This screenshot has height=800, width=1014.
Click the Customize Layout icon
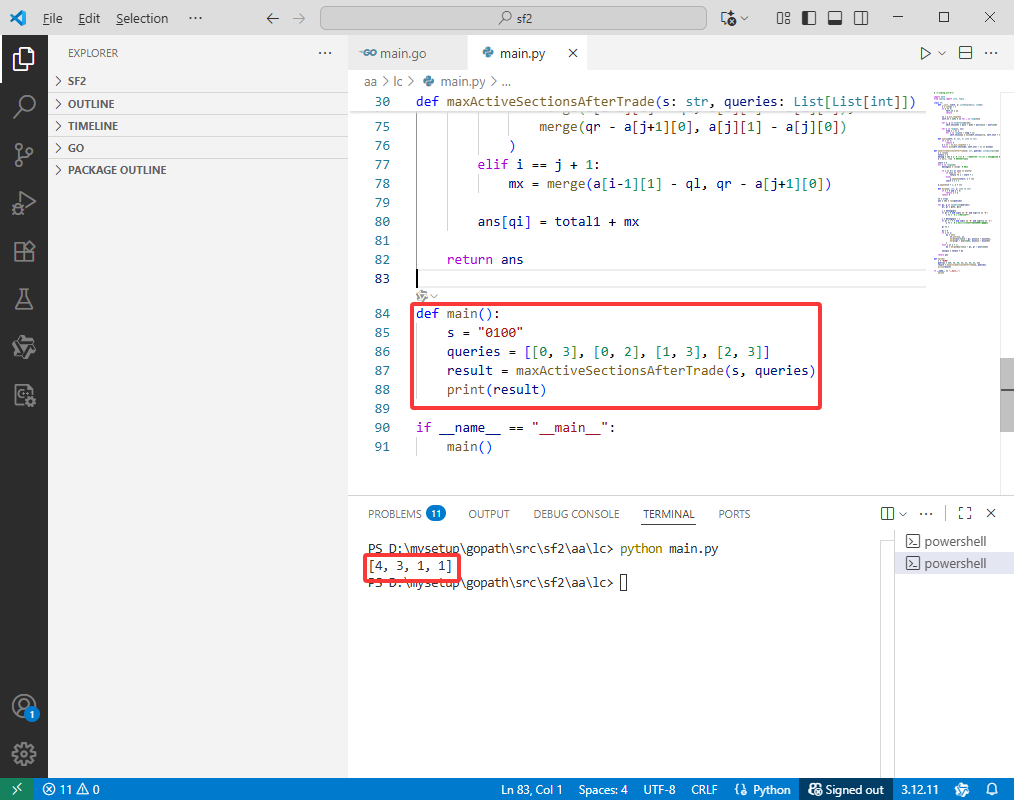pos(783,18)
